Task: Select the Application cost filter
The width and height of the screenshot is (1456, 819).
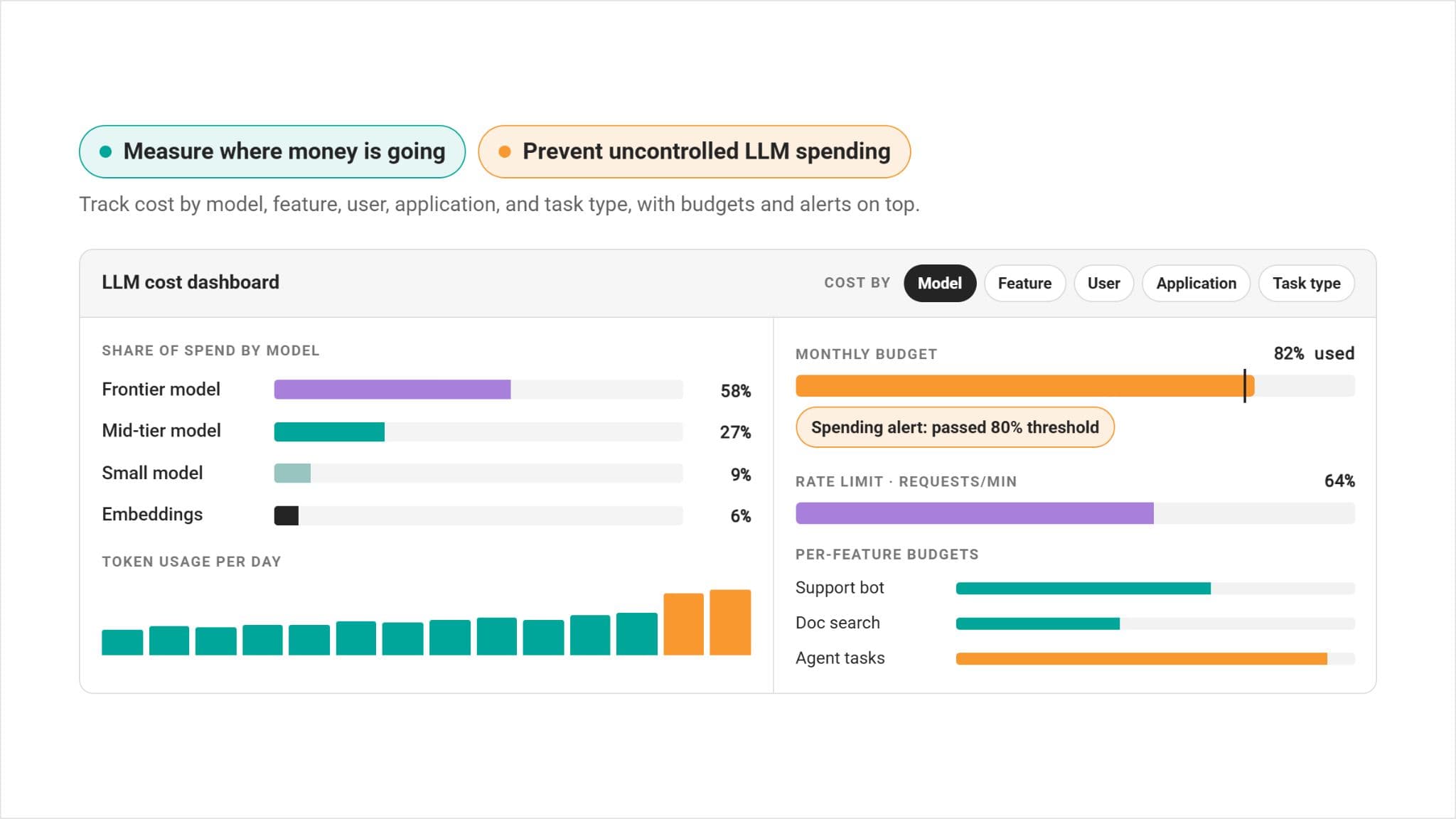Action: (1196, 283)
